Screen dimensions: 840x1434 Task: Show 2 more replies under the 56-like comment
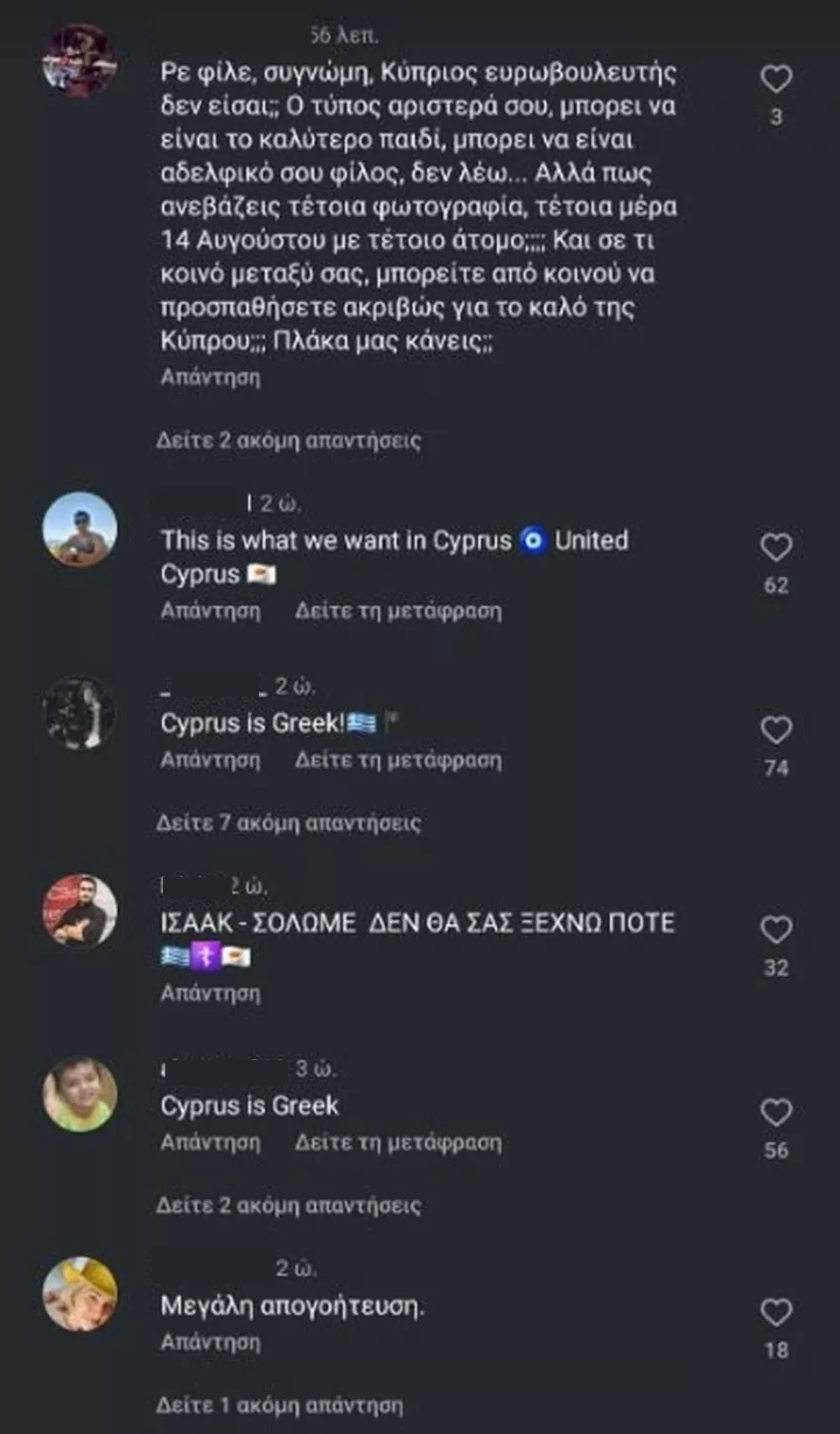(x=288, y=1206)
